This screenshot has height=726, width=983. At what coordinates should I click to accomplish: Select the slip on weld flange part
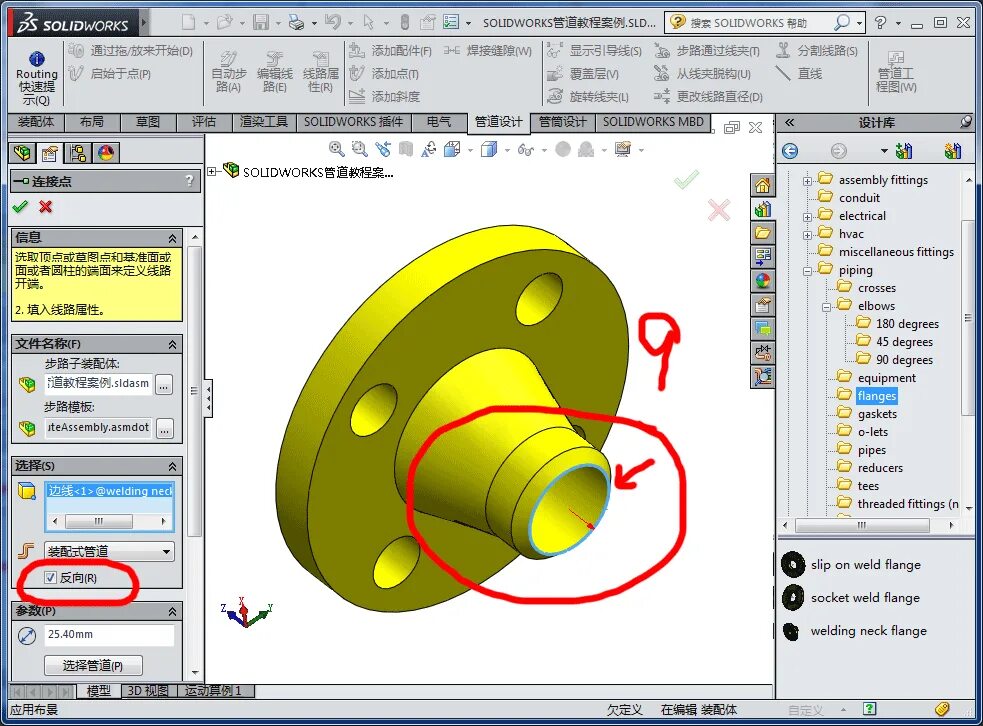coord(866,564)
